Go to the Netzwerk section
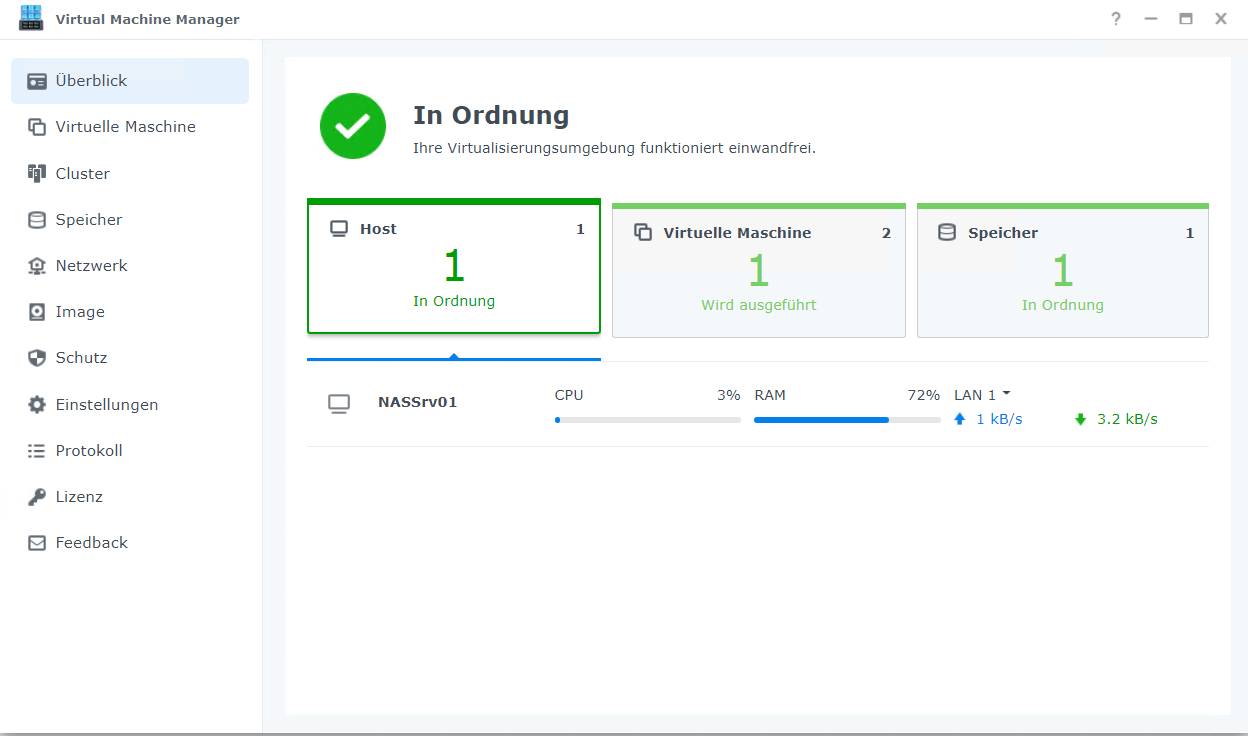This screenshot has width=1248, height=736. click(x=93, y=265)
